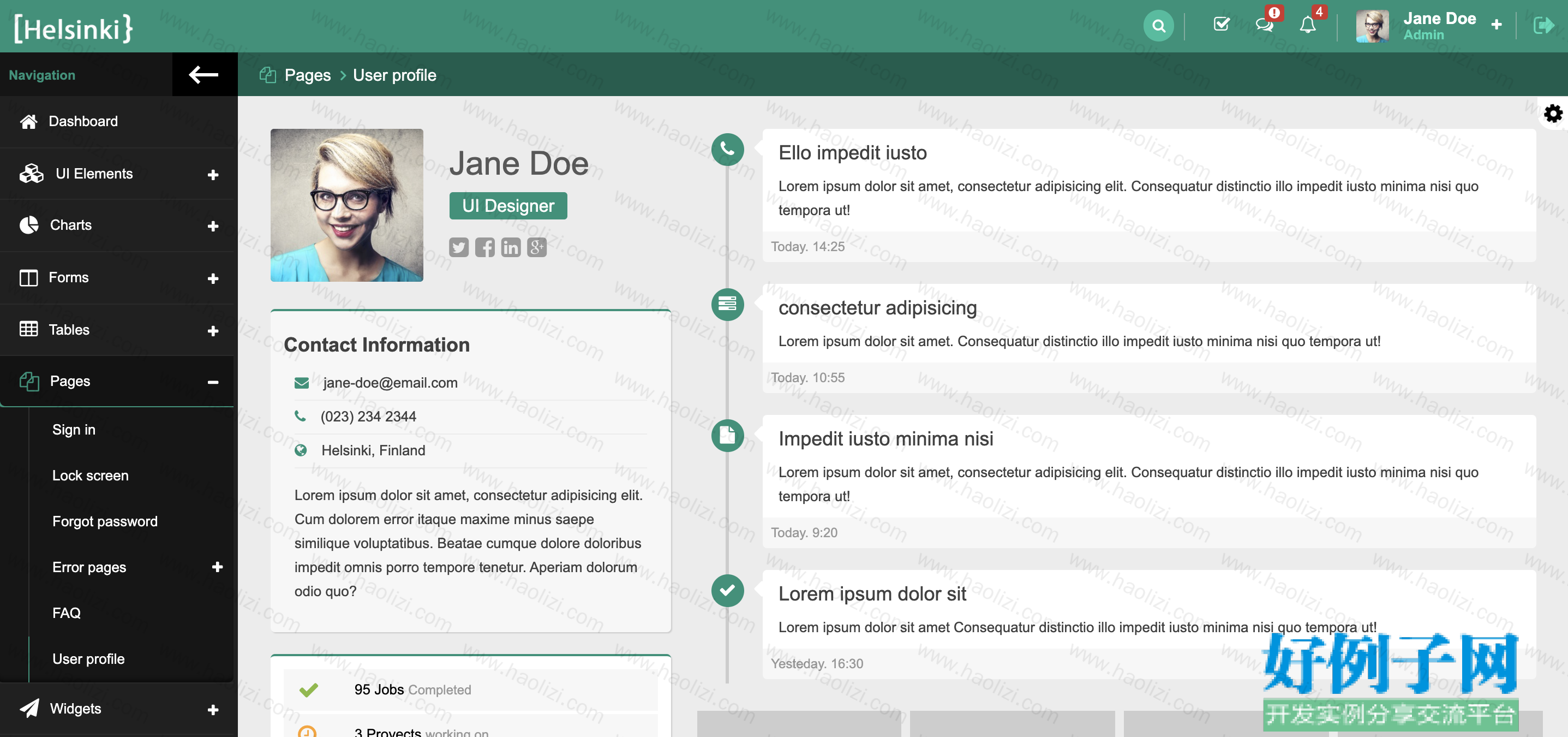The image size is (1568, 737).
Task: Collapse the Pages menu minus
Action: (x=213, y=382)
